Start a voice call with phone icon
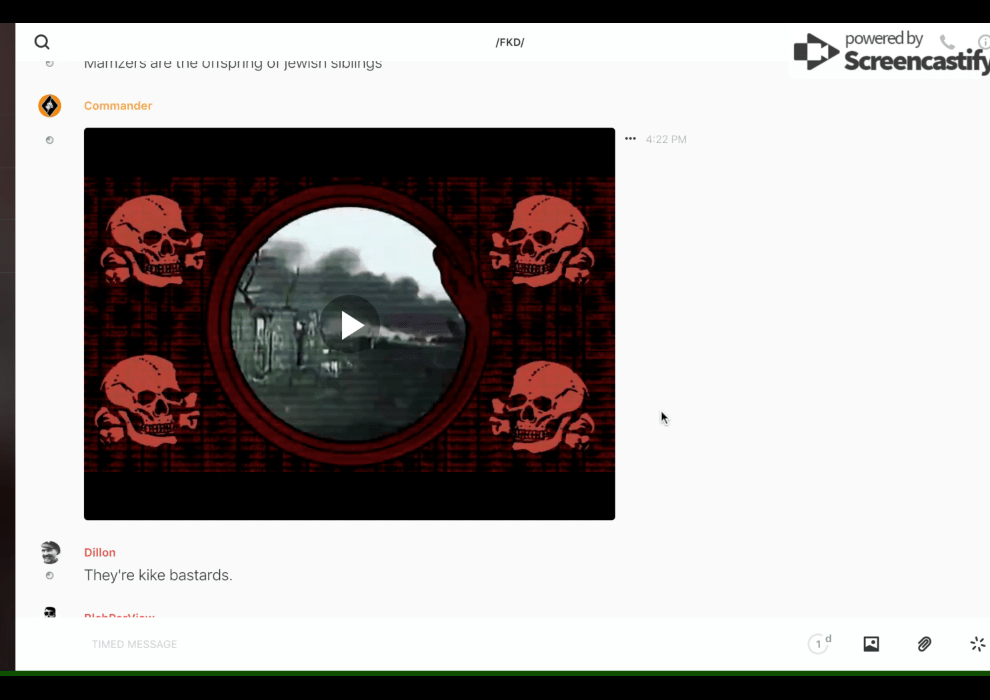This screenshot has height=700, width=990. [x=947, y=42]
